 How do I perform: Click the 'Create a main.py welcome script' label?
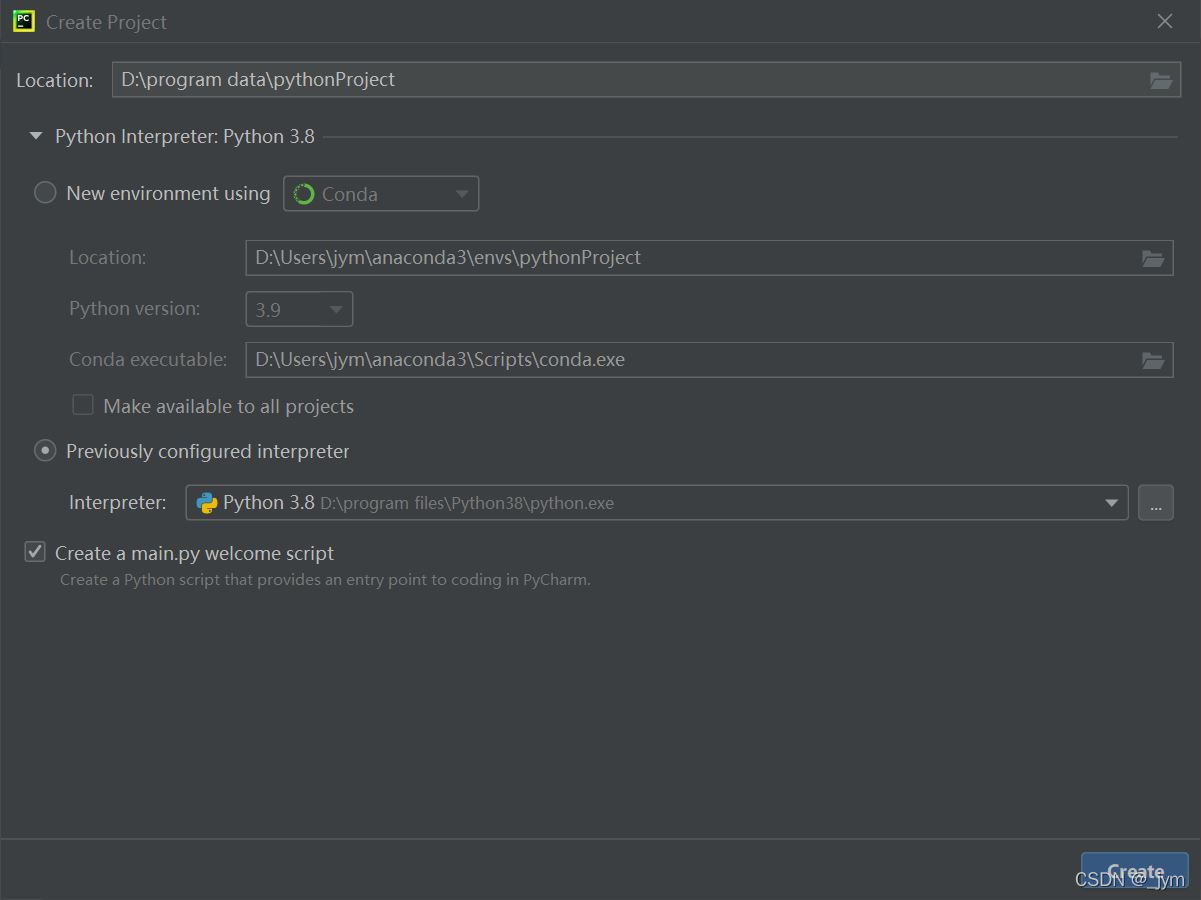[194, 553]
